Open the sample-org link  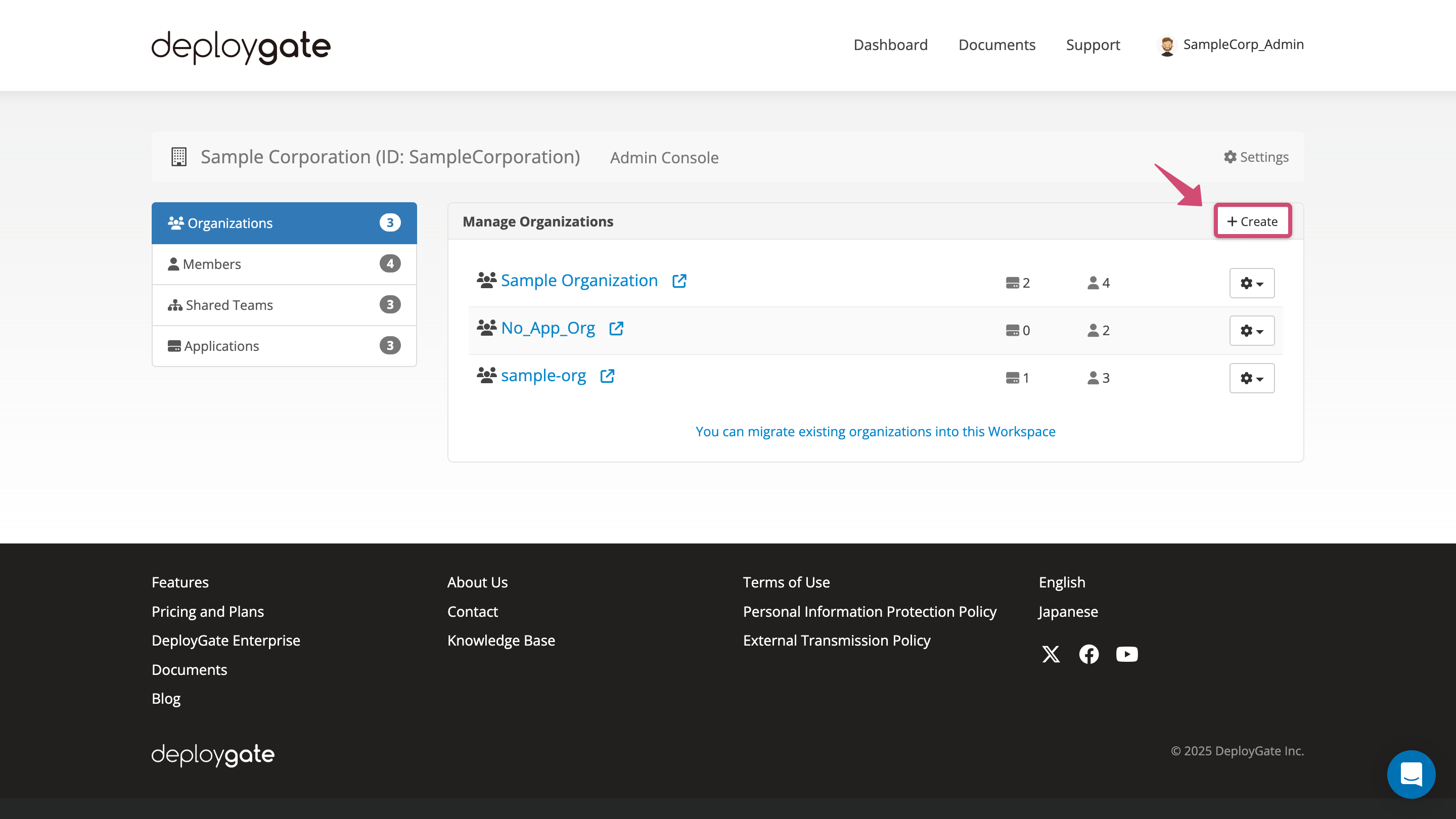[x=543, y=375]
